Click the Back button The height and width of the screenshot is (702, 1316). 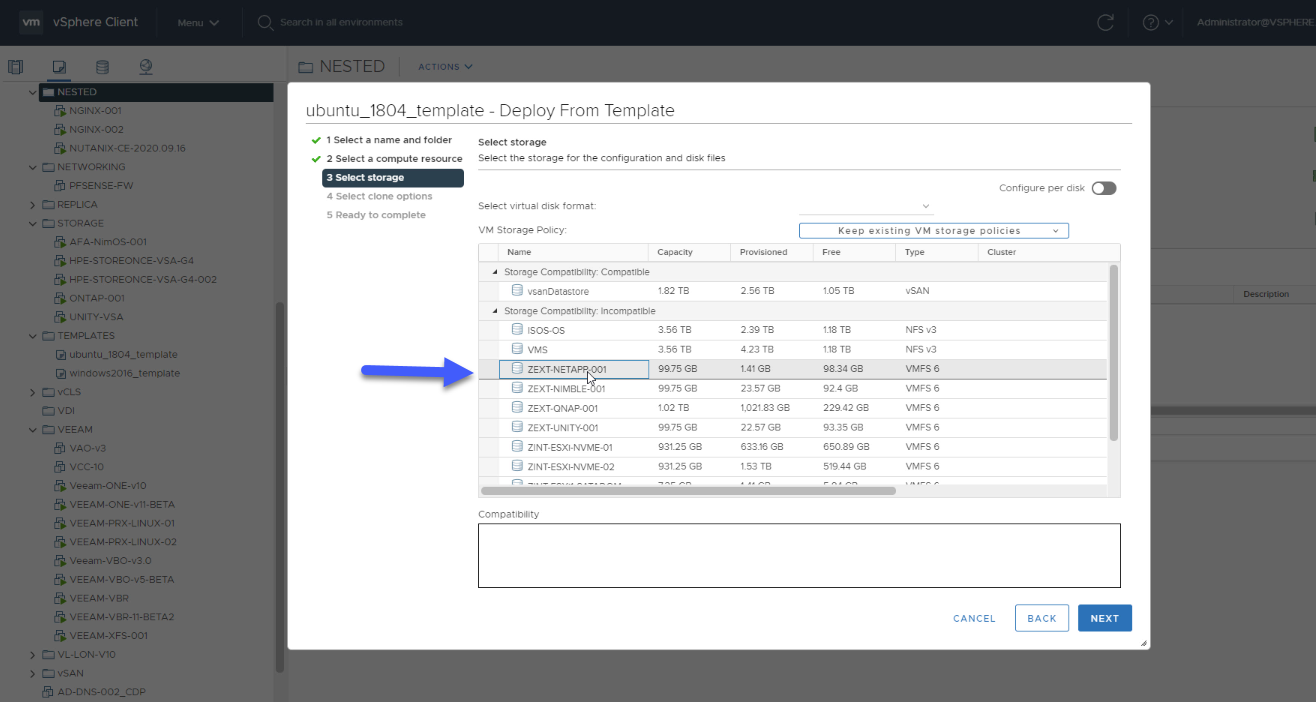(1042, 618)
